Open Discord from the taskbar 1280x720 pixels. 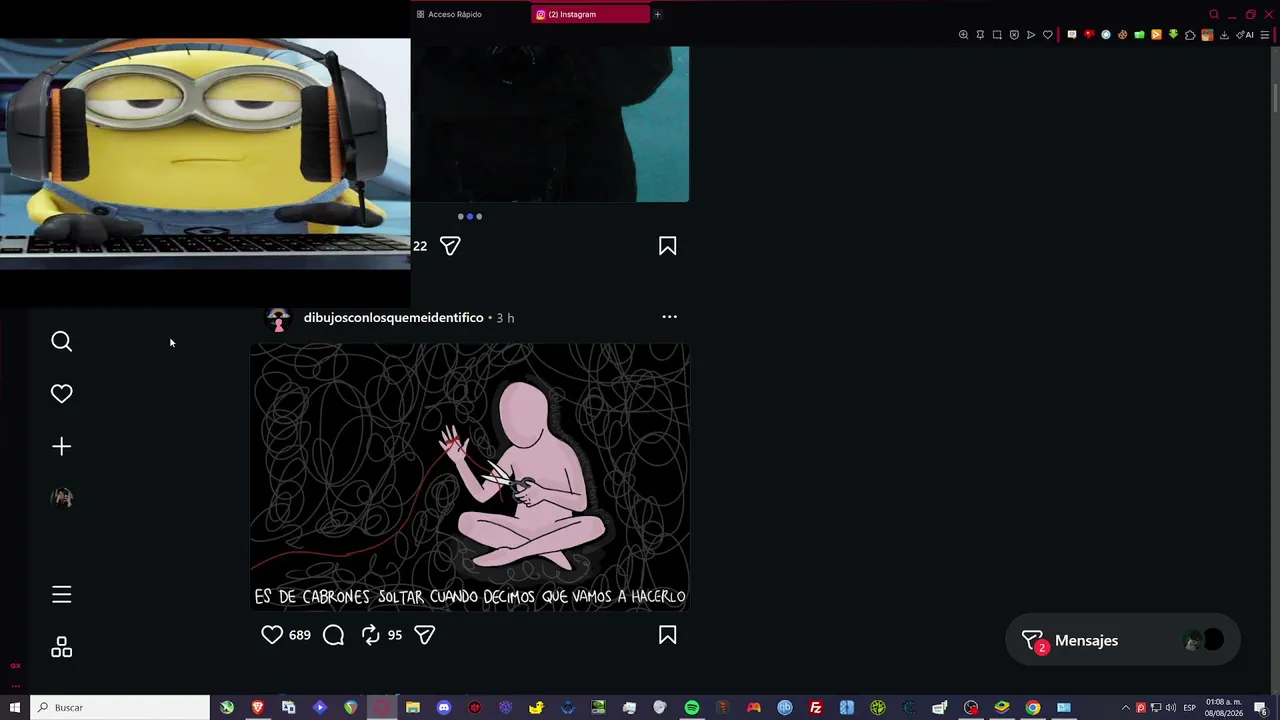[444, 708]
